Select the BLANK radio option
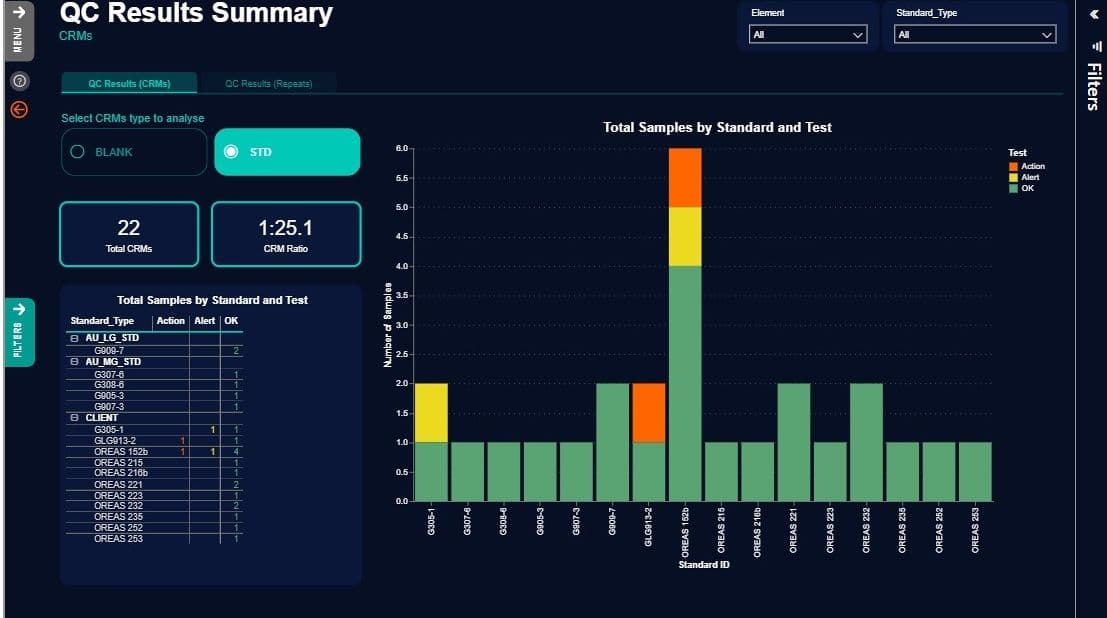 [x=134, y=152]
